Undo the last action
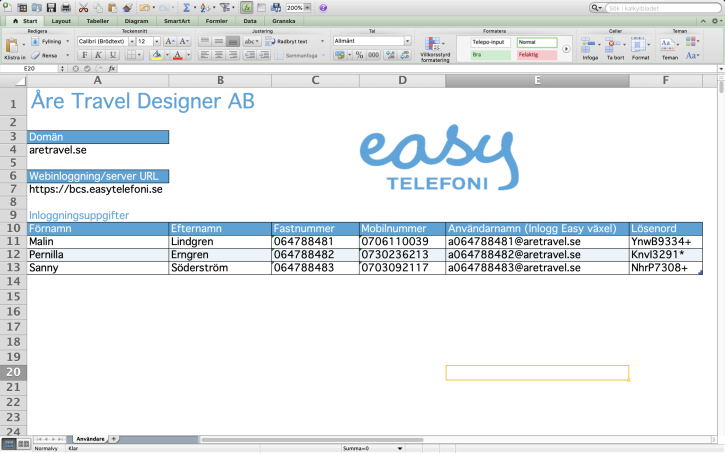This screenshot has height=453, width=725. pos(145,7)
